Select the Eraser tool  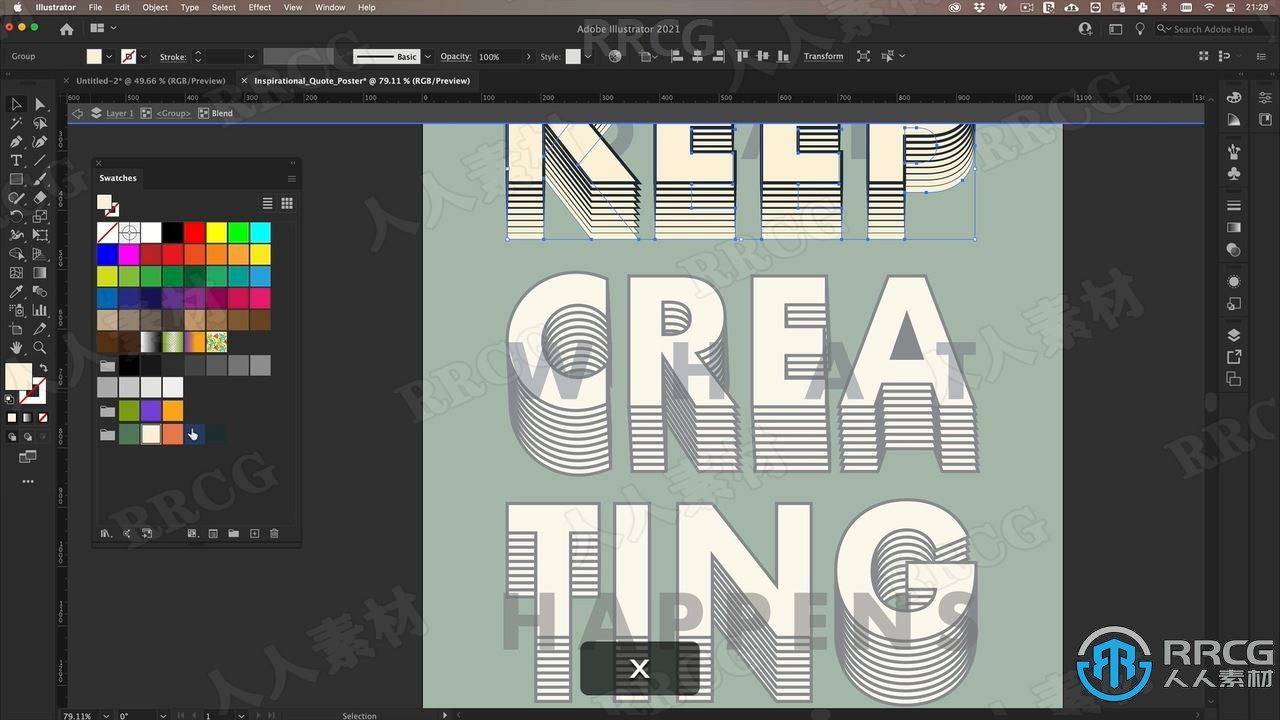pos(40,198)
